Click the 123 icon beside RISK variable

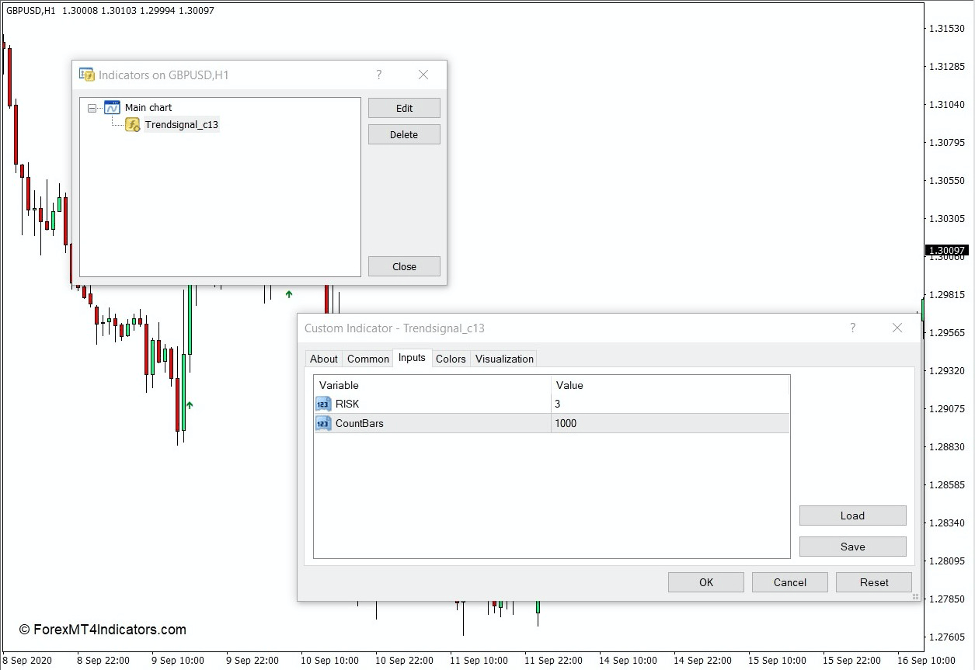tap(322, 404)
